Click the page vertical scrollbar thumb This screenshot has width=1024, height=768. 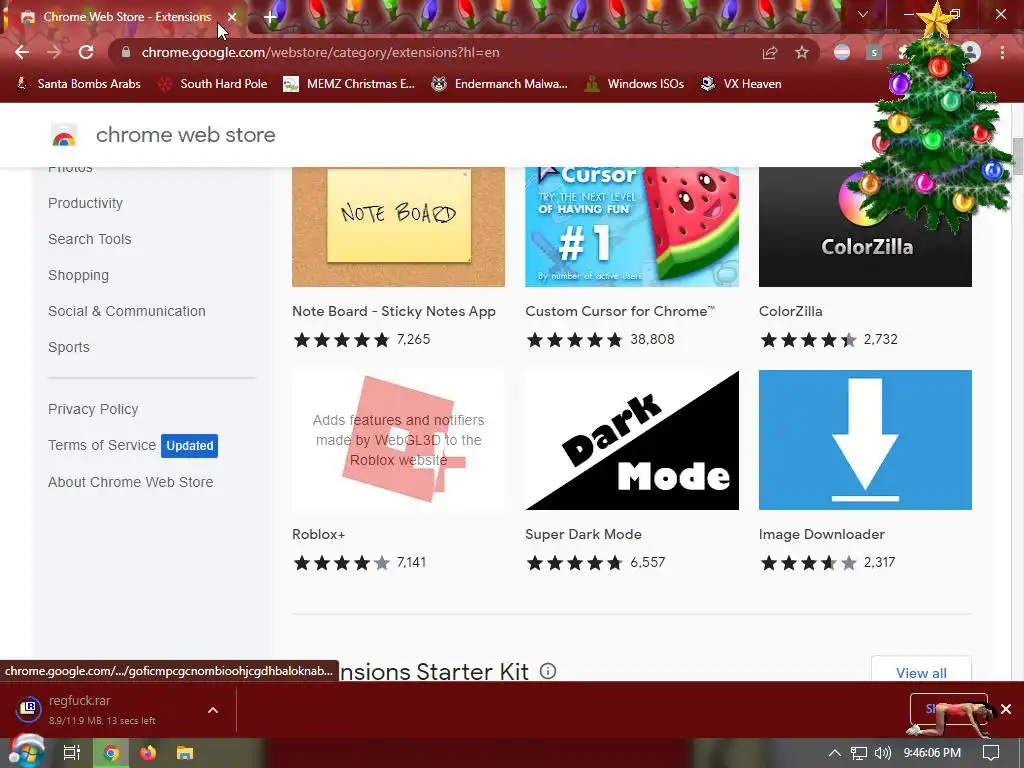click(1018, 156)
